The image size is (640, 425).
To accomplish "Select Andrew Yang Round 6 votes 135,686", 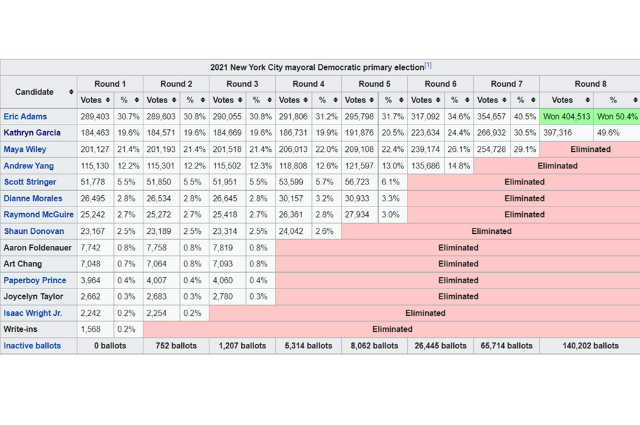I will point(426,166).
